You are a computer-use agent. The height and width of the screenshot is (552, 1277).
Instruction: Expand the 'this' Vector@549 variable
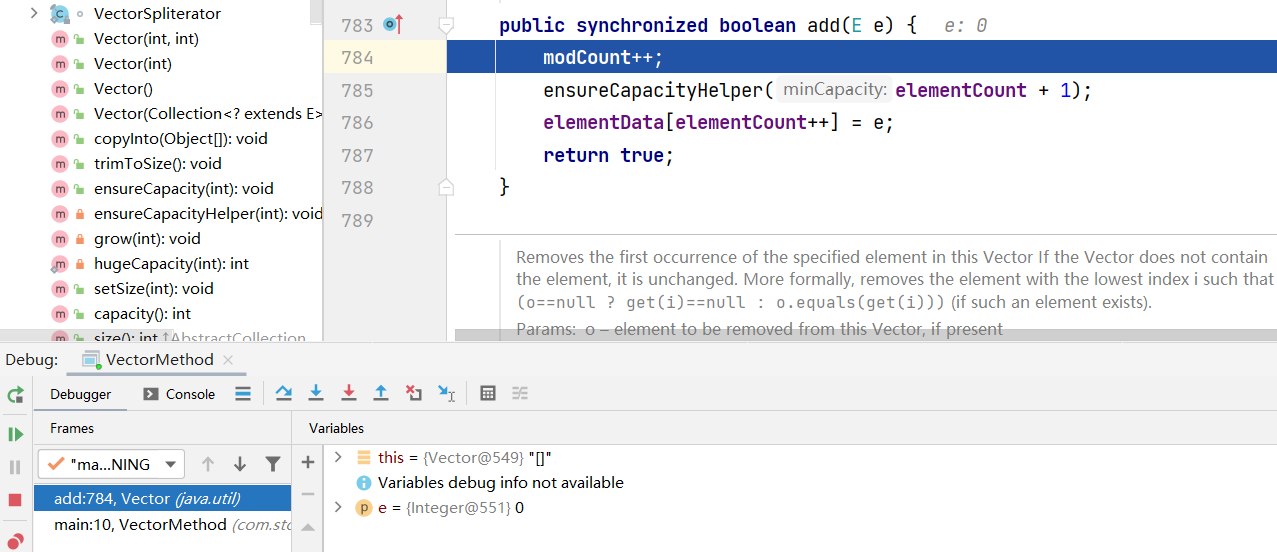point(338,457)
